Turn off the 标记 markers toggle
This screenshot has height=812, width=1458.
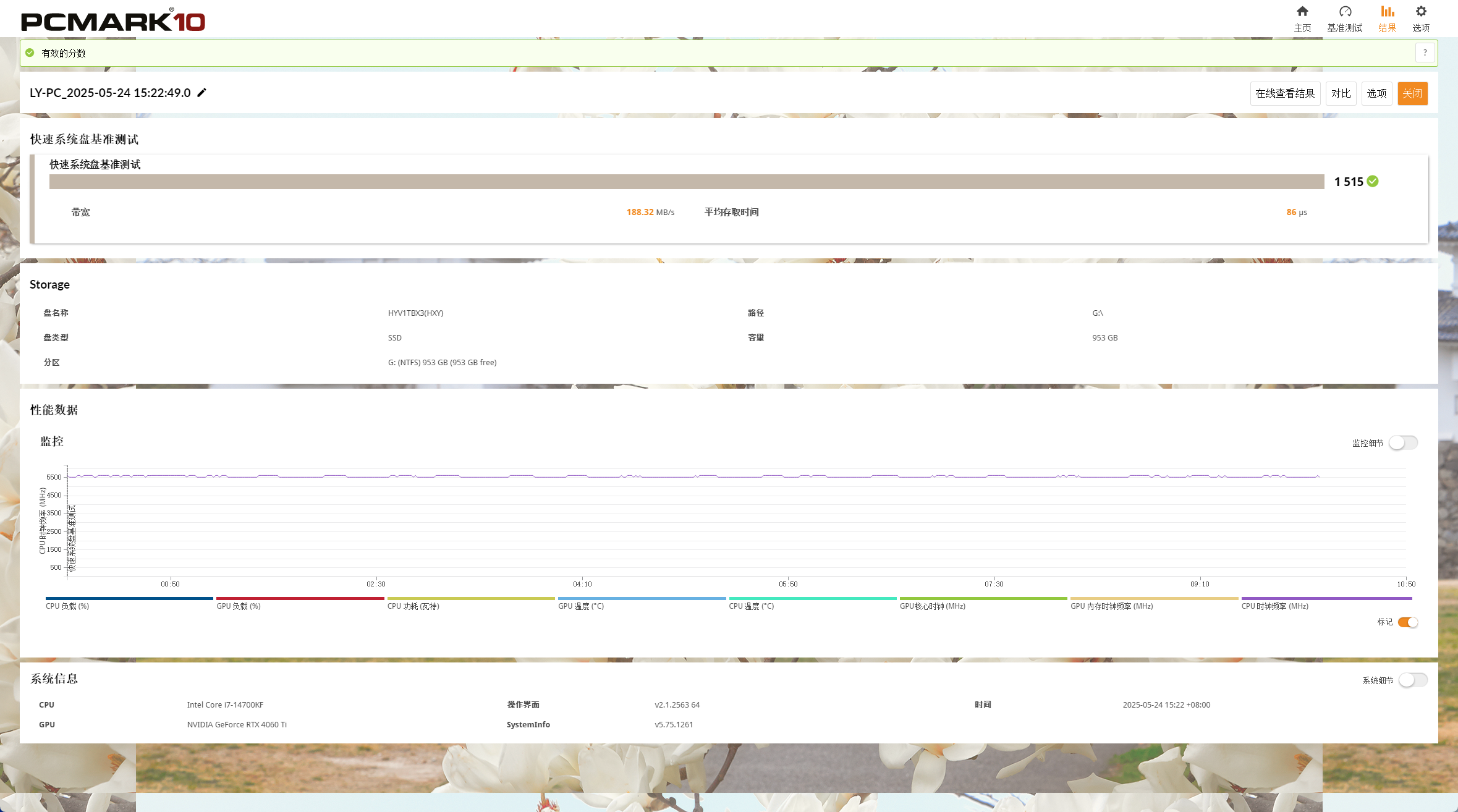[1408, 622]
